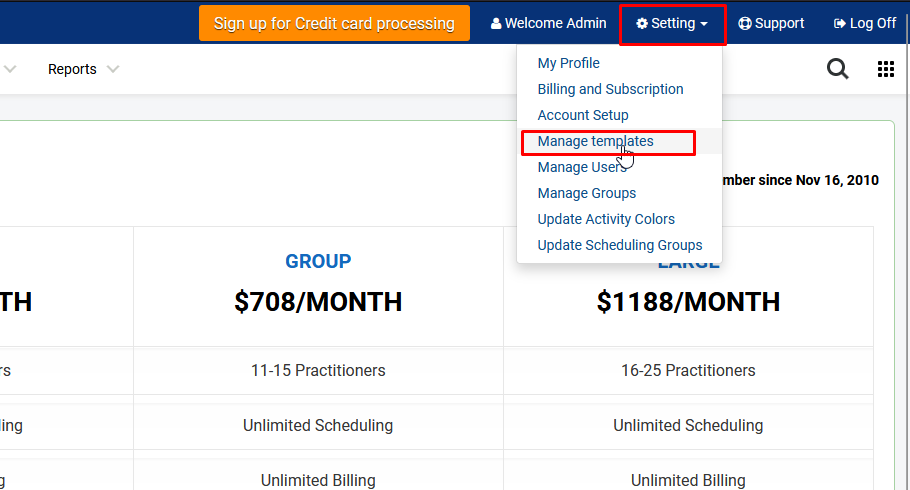Viewport: 910px width, 490px height.
Task: Open Manage Users from the dropdown
Action: (x=582, y=167)
